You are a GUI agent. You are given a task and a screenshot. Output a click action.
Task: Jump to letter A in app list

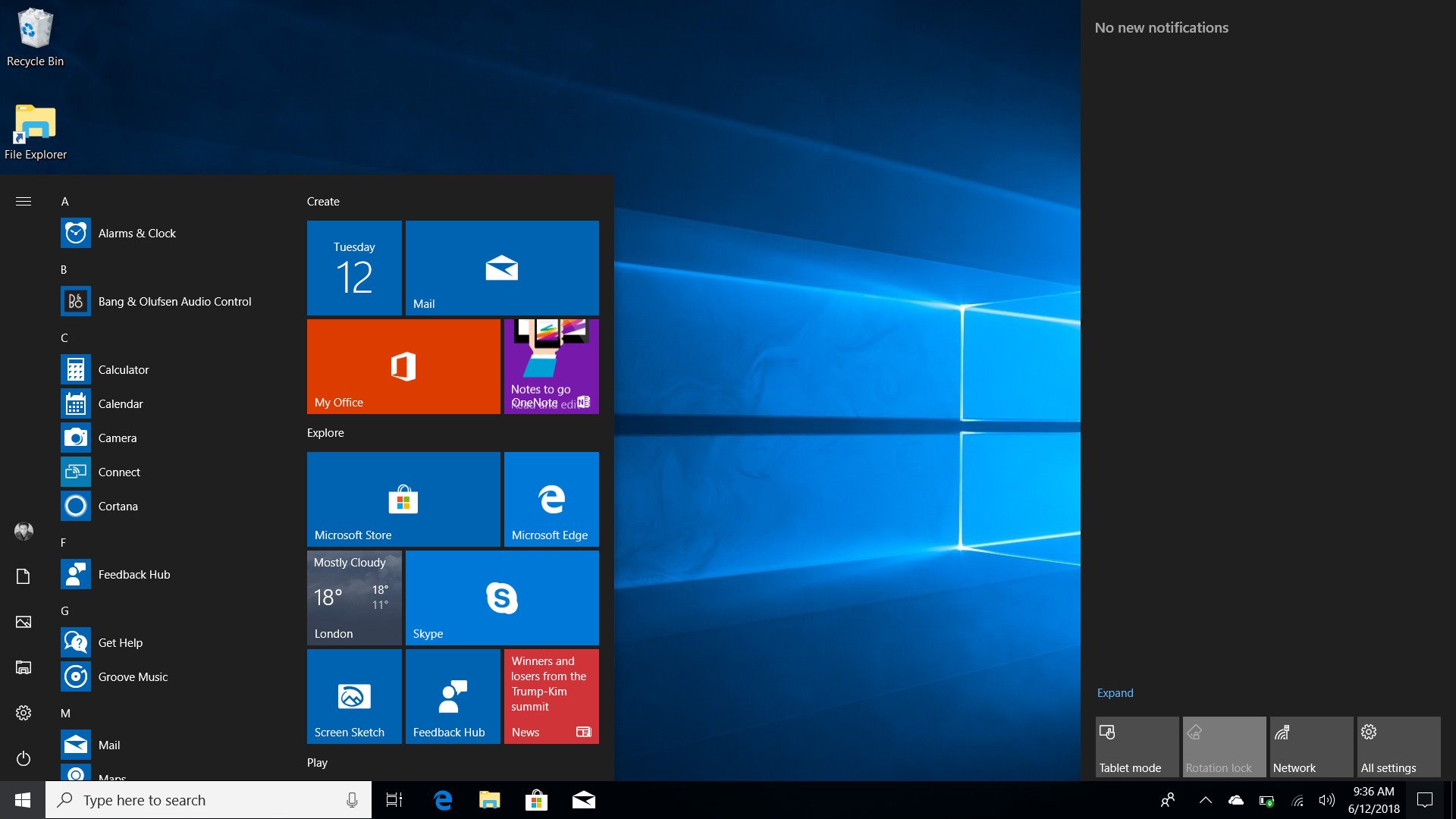(64, 202)
